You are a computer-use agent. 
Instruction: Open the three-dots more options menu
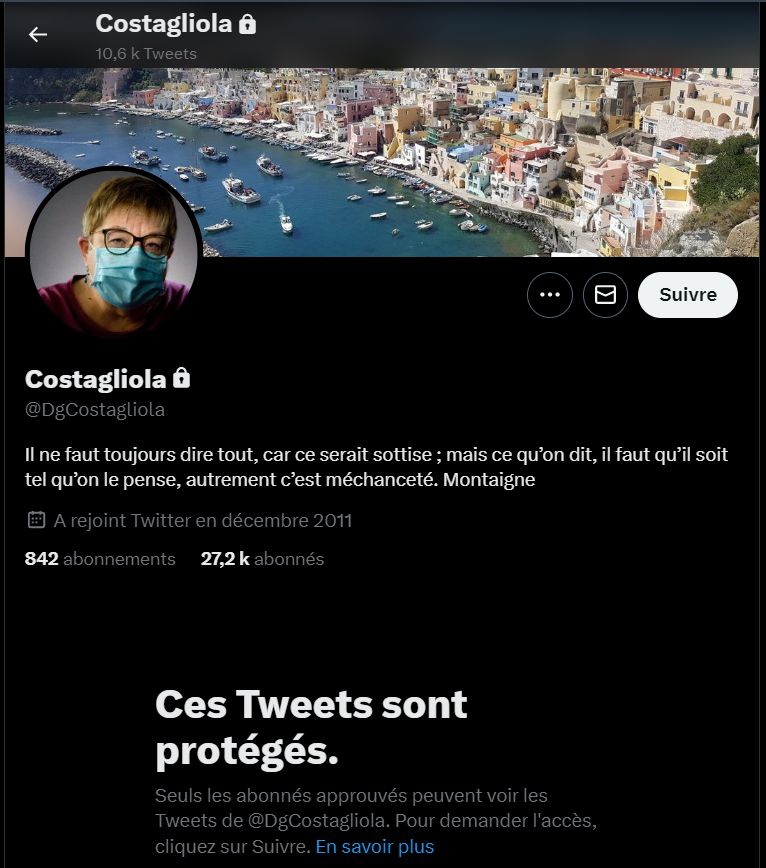[x=550, y=294]
